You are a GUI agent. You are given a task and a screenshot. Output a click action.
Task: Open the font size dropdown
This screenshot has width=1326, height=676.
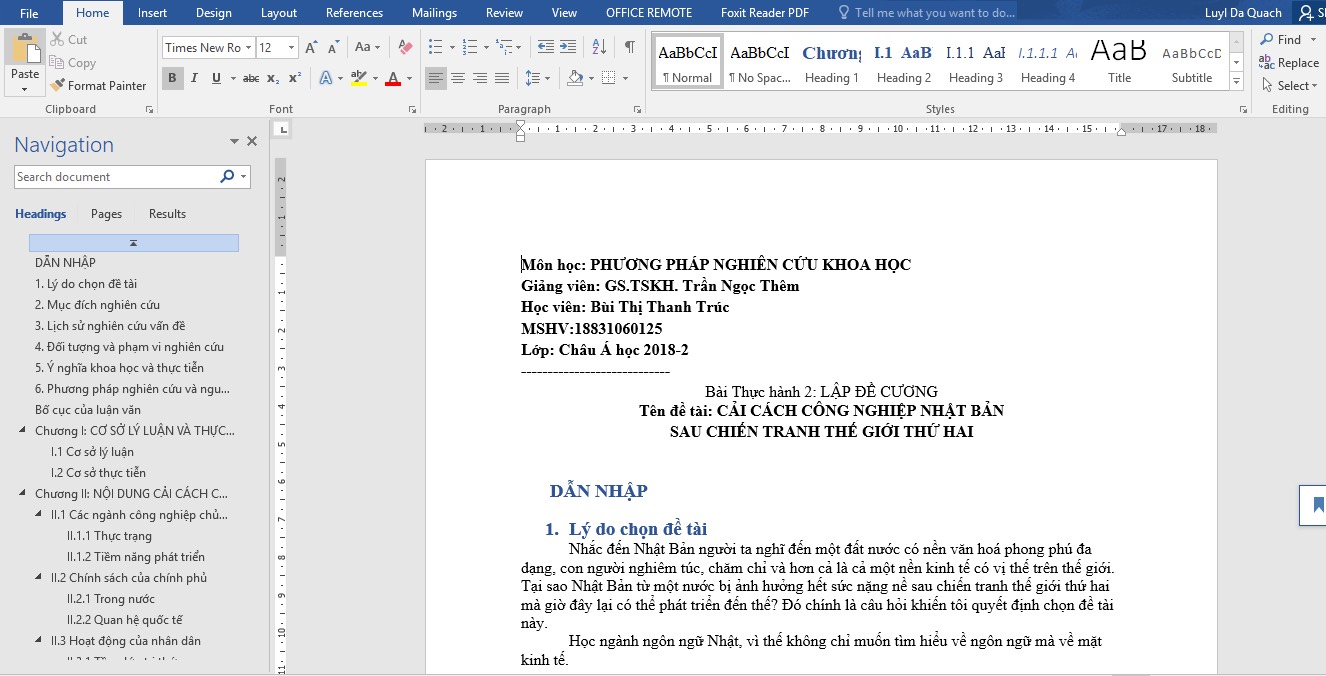(292, 47)
